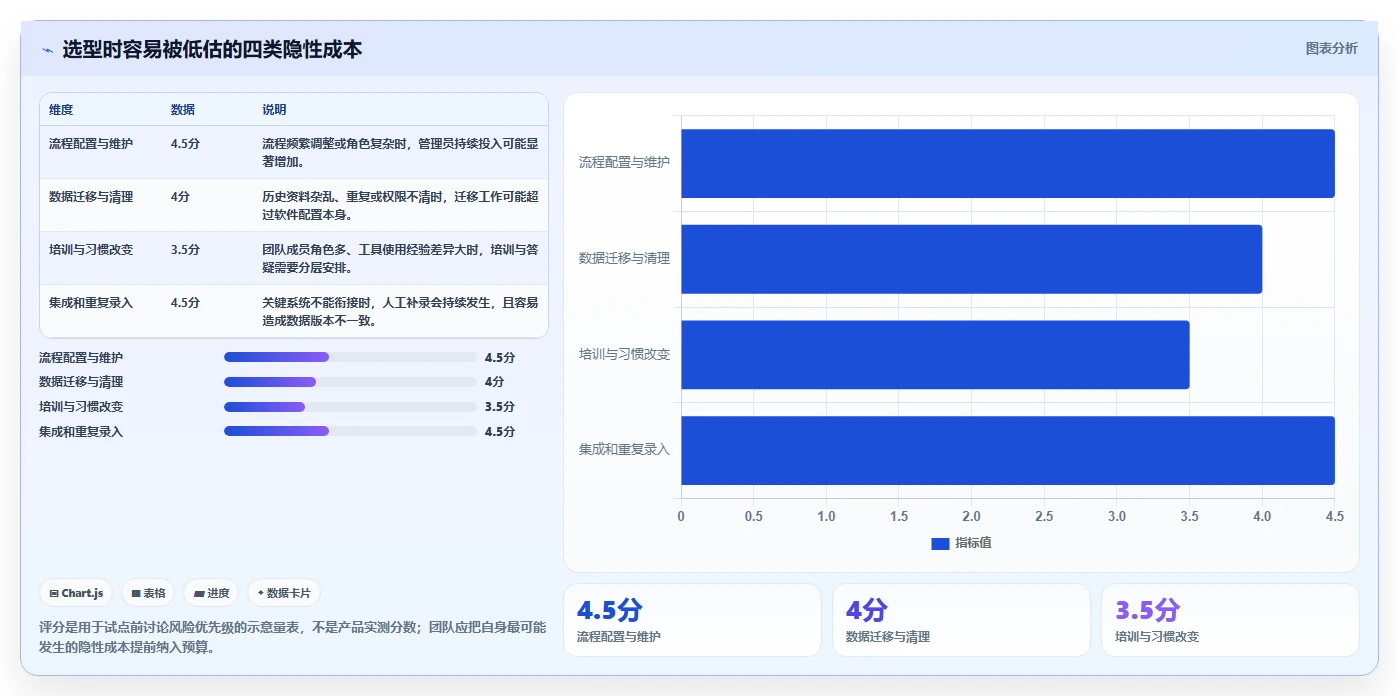Click the description starting 流程频繁调整或角色复杂时
Screen dimensions: 1399x696
(400, 152)
